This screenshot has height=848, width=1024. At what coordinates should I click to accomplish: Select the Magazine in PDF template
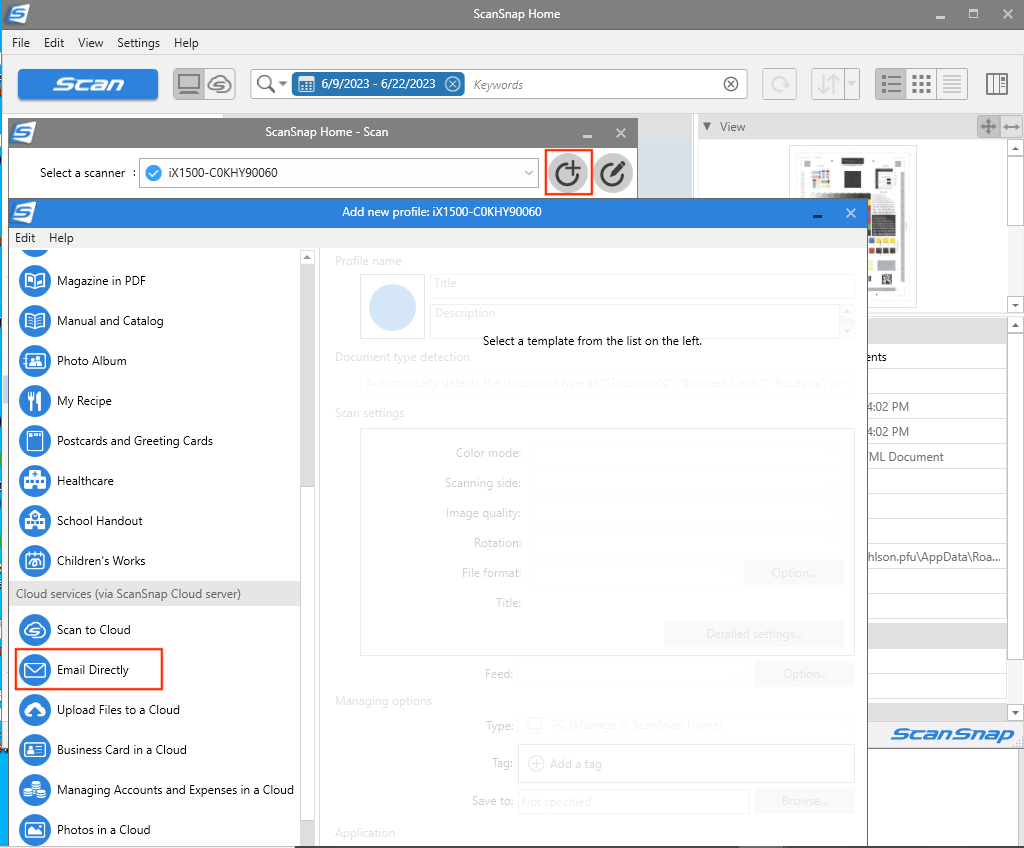102,281
